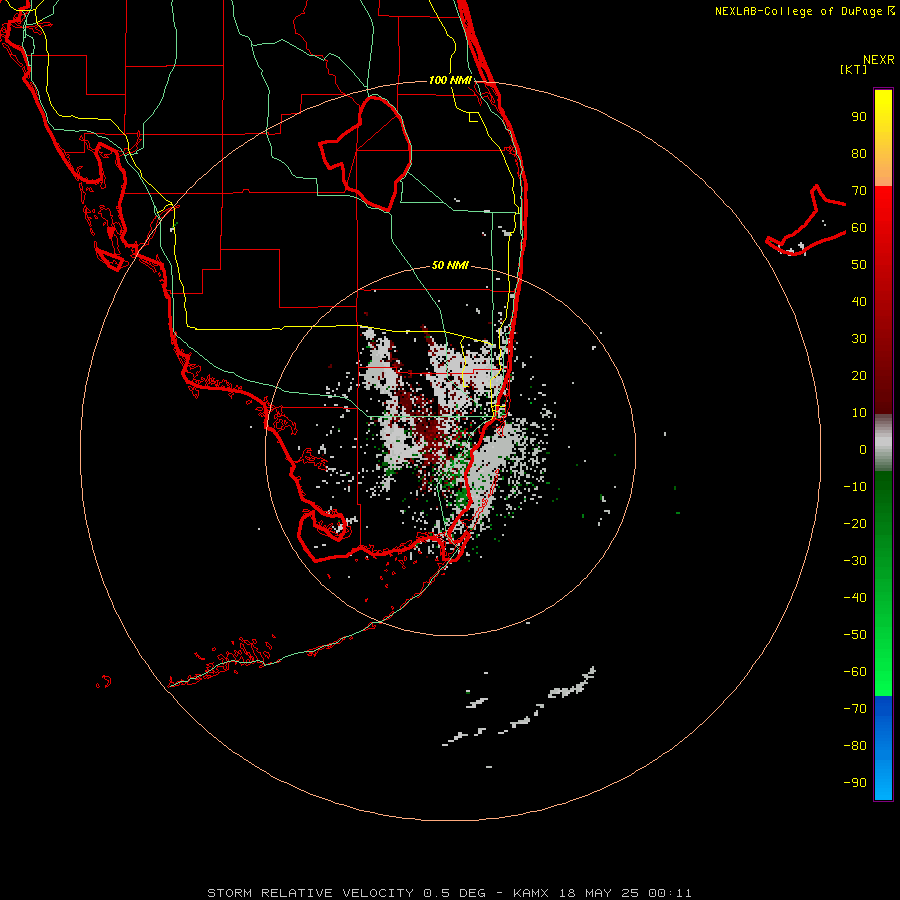This screenshot has height=900, width=900.
Task: Click the -10 value on velocity scale
Action: click(855, 487)
